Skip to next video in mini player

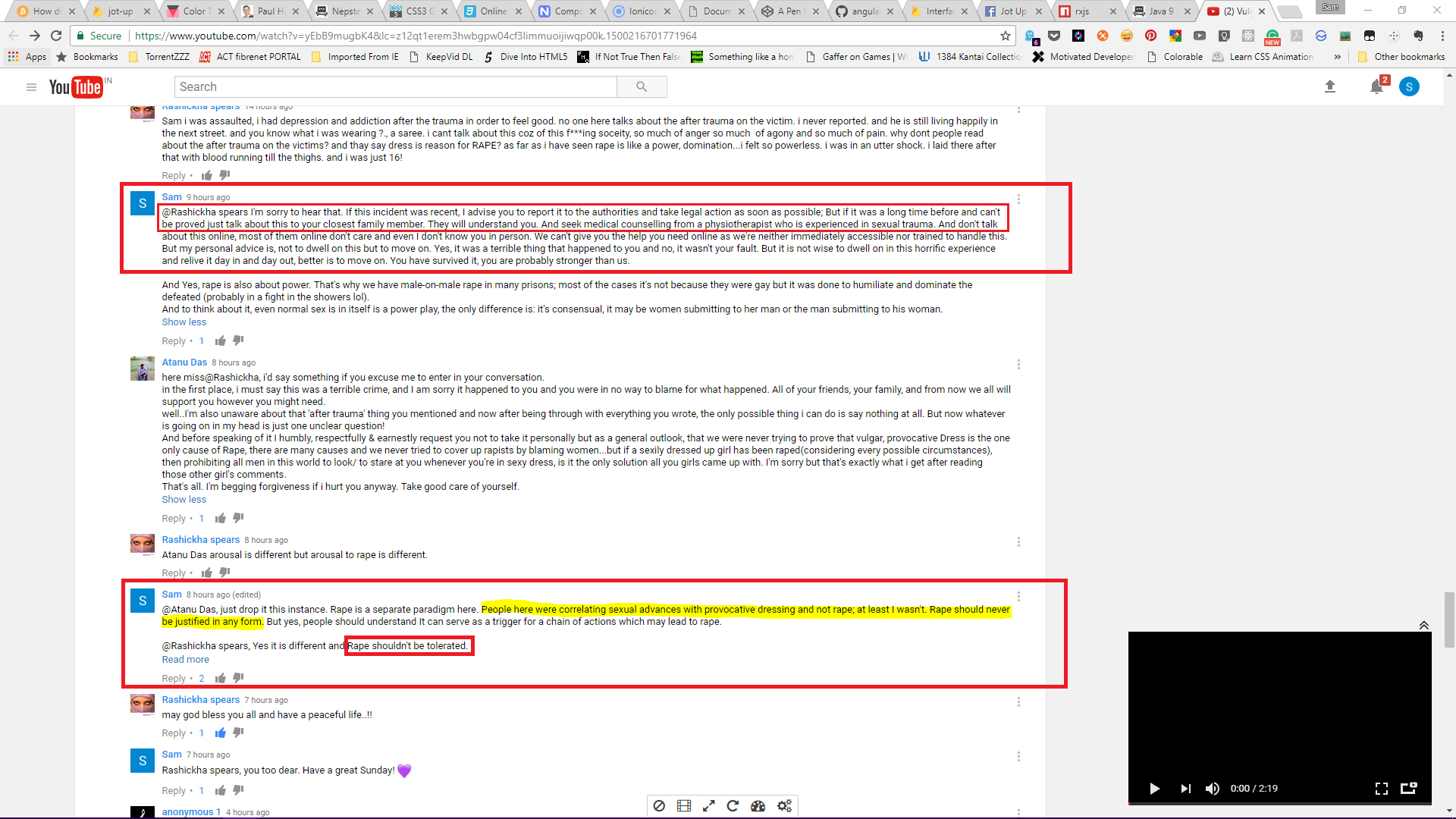(x=1185, y=789)
